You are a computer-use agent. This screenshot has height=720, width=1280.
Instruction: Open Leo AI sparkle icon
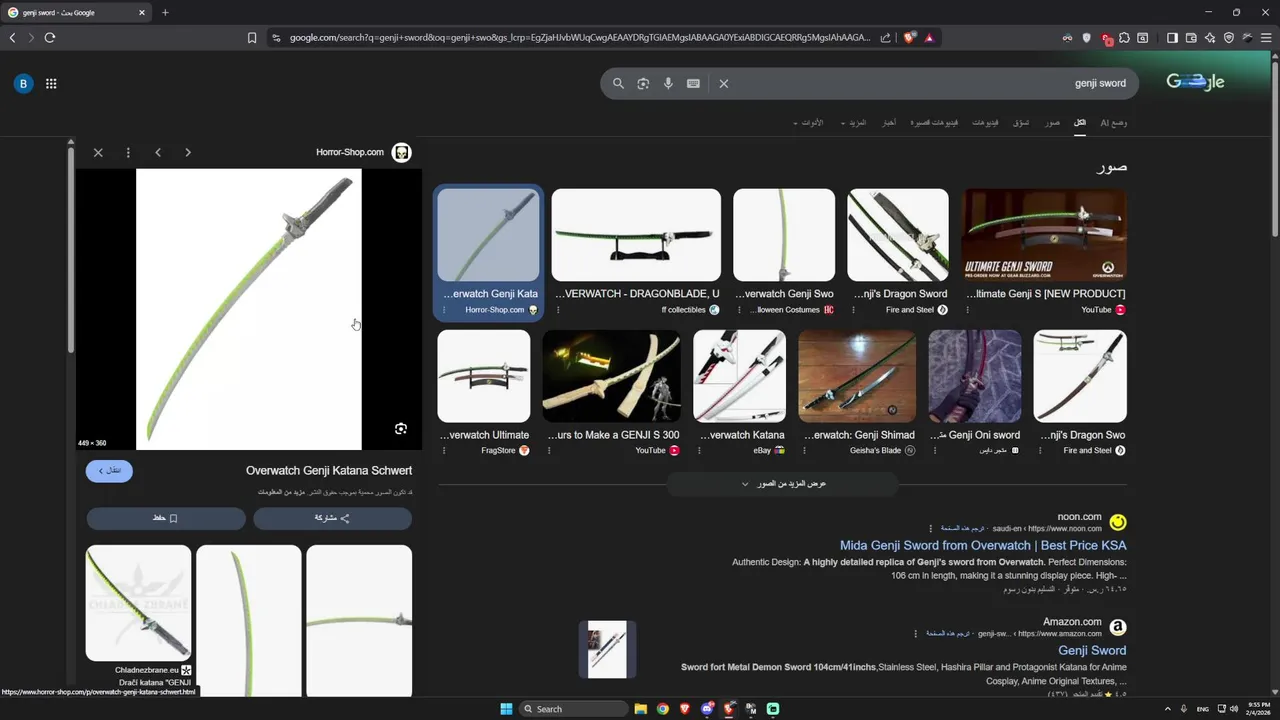click(x=1210, y=38)
